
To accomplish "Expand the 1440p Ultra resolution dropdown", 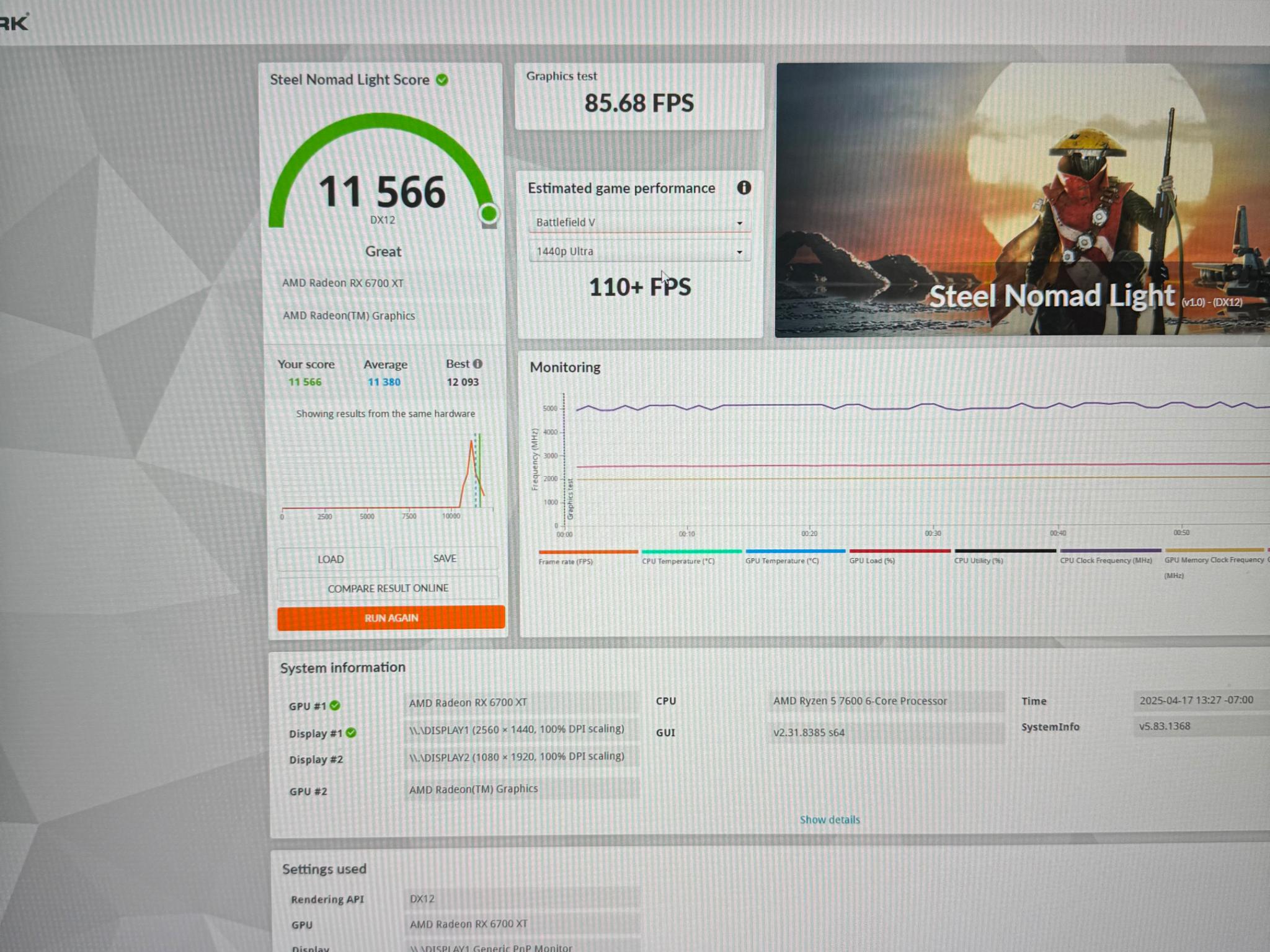I will (639, 251).
